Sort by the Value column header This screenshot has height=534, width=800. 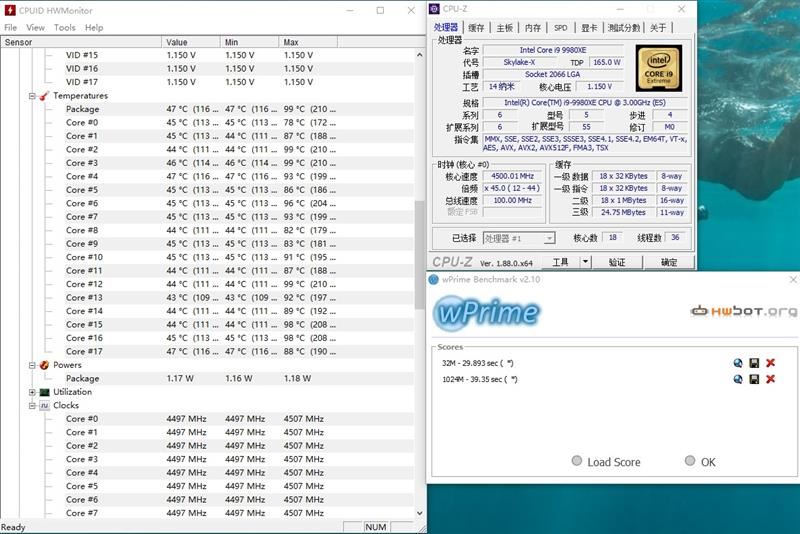(x=191, y=42)
